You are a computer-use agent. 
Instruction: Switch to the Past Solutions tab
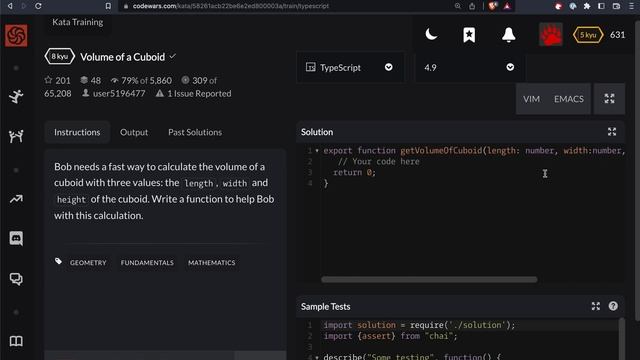pos(195,132)
